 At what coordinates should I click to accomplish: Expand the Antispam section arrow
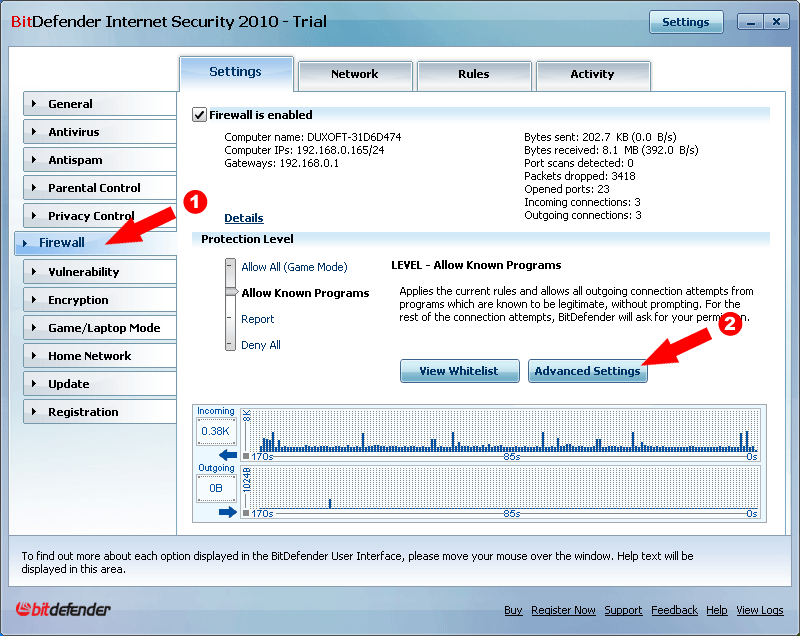point(34,160)
